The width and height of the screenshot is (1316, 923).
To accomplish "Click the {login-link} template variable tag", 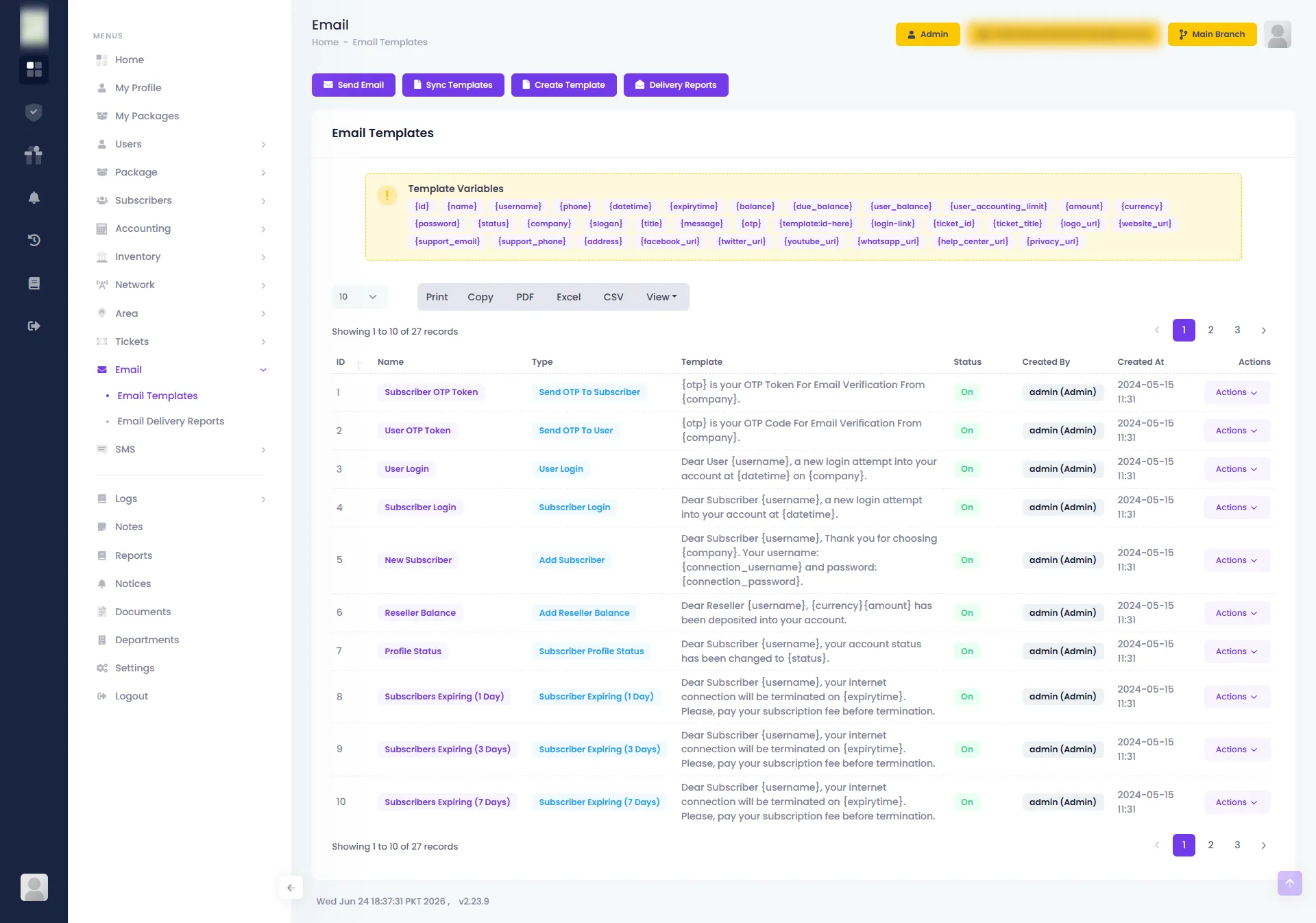I will pos(892,224).
